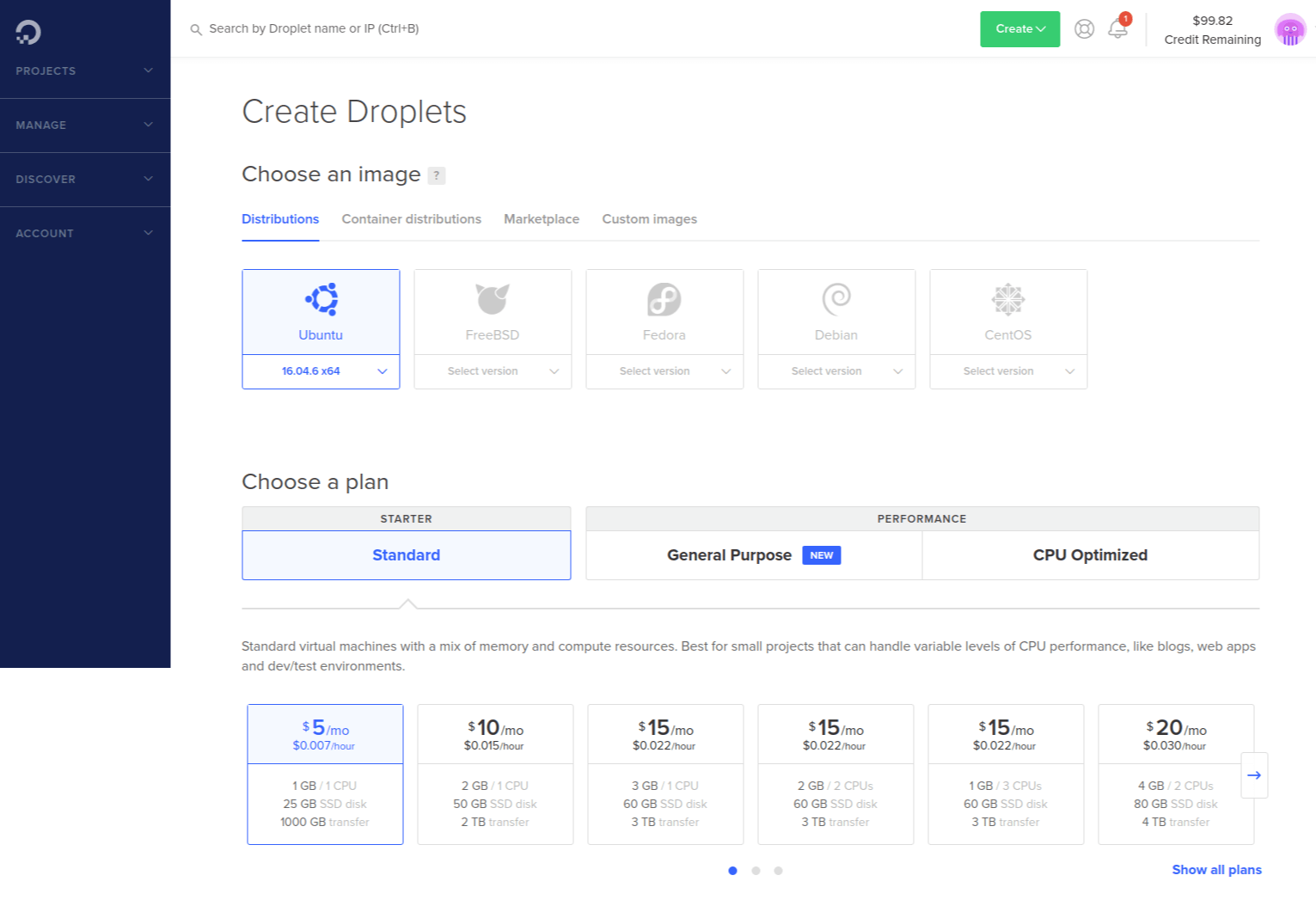Select the Standard plan type

coord(407,555)
